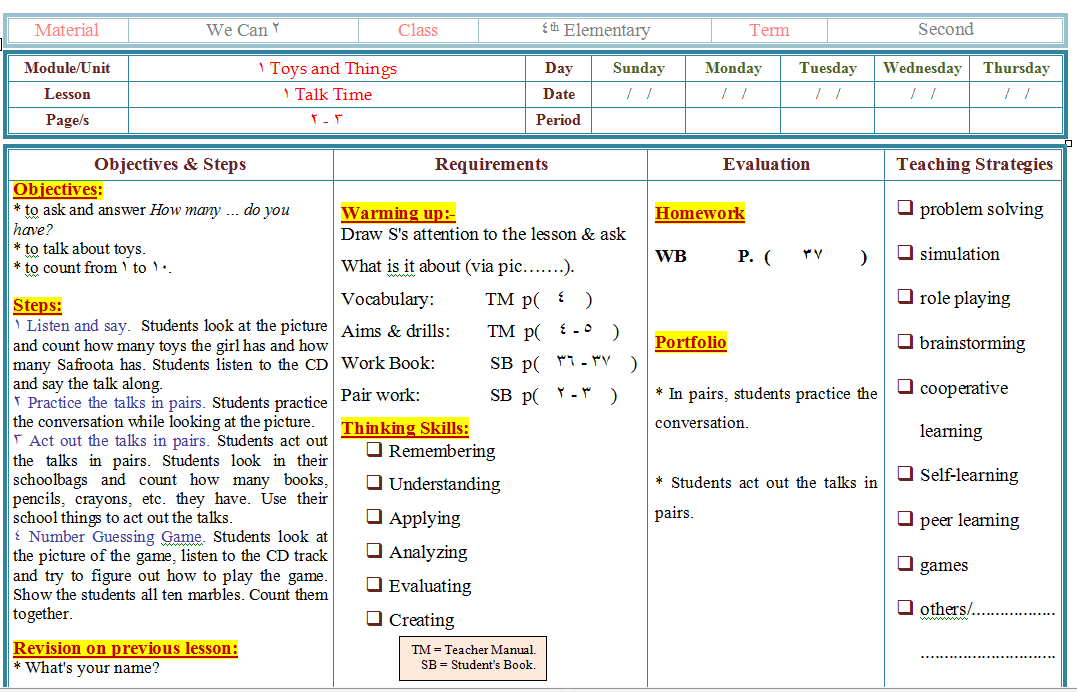Viewport: 1077px width, 692px height.
Task: Click the Date label cell
Action: (558, 94)
